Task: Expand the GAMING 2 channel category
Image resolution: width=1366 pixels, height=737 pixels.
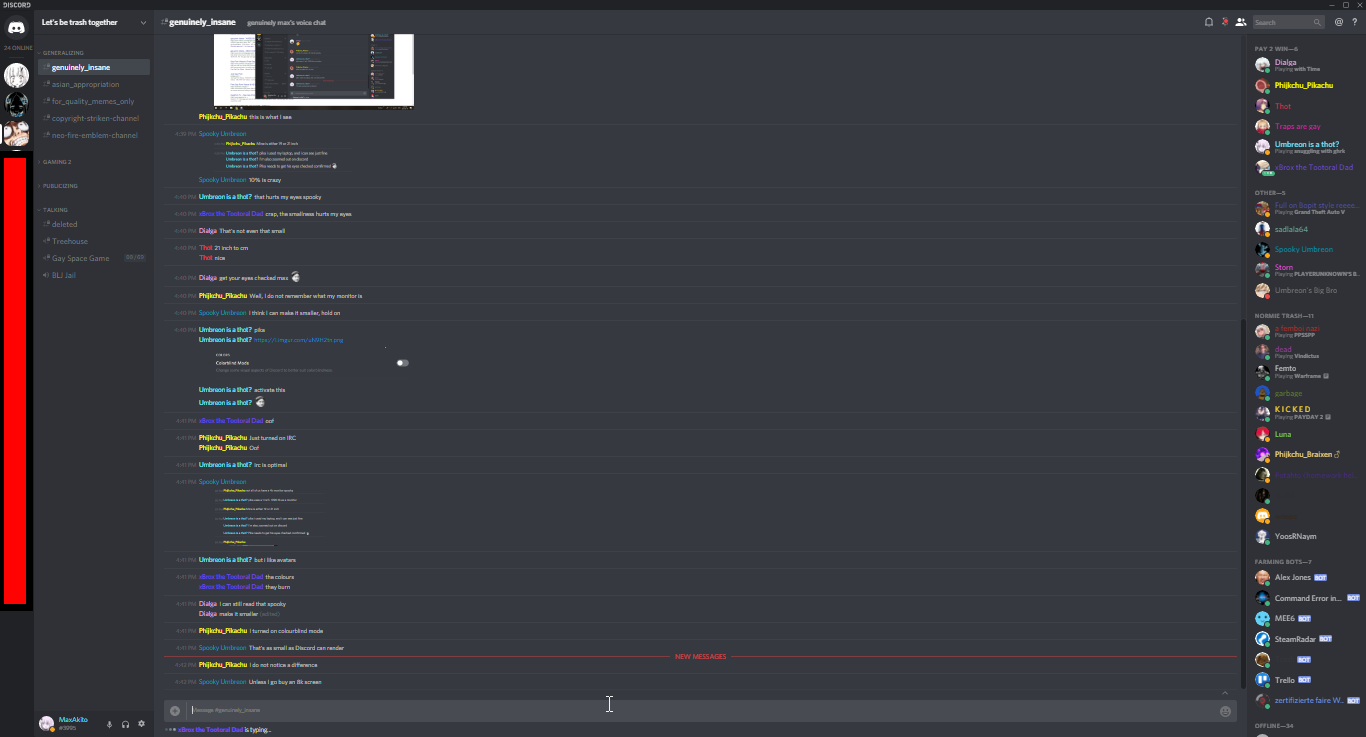Action: click(57, 161)
